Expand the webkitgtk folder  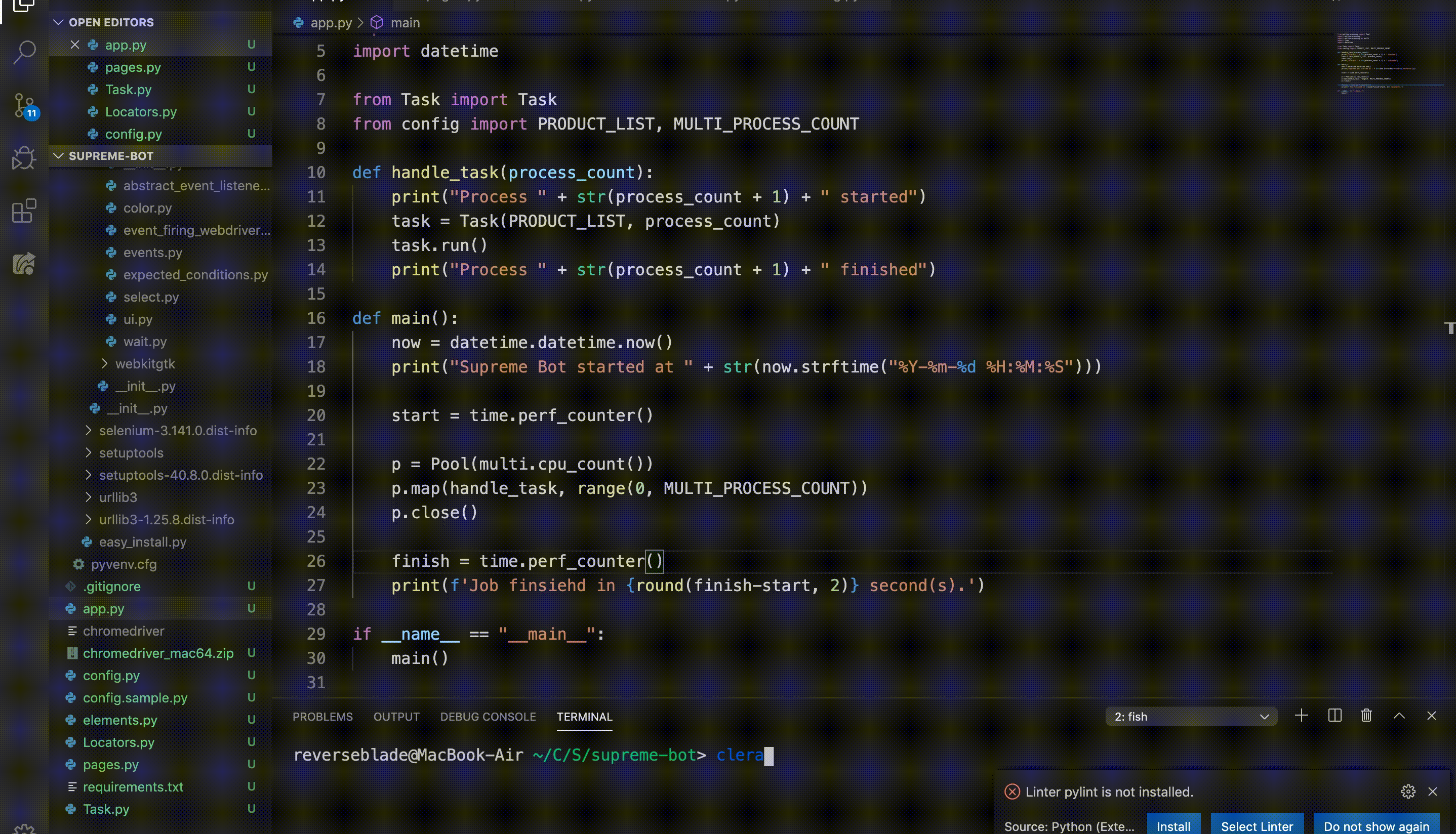click(x=144, y=364)
